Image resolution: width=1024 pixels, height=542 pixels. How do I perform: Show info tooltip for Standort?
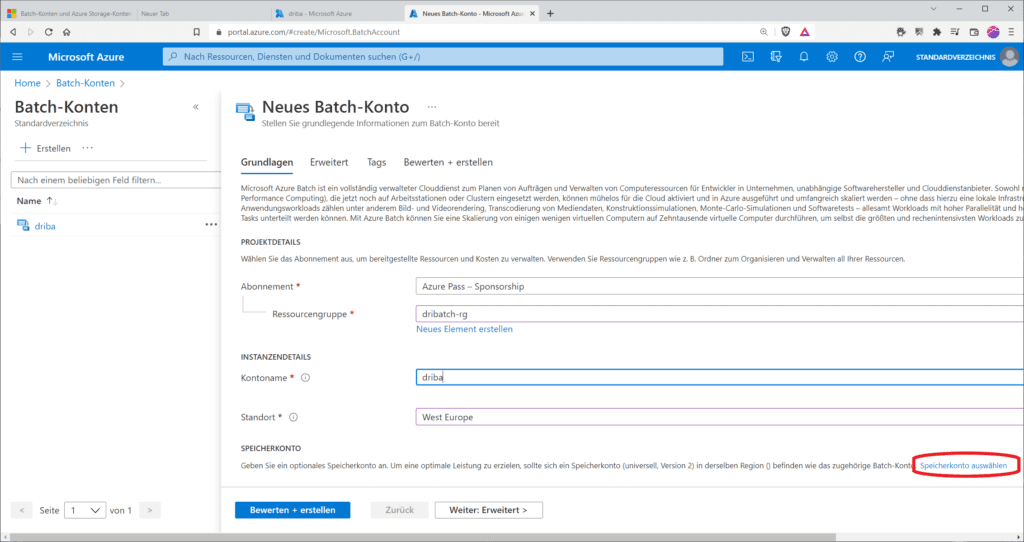click(293, 417)
